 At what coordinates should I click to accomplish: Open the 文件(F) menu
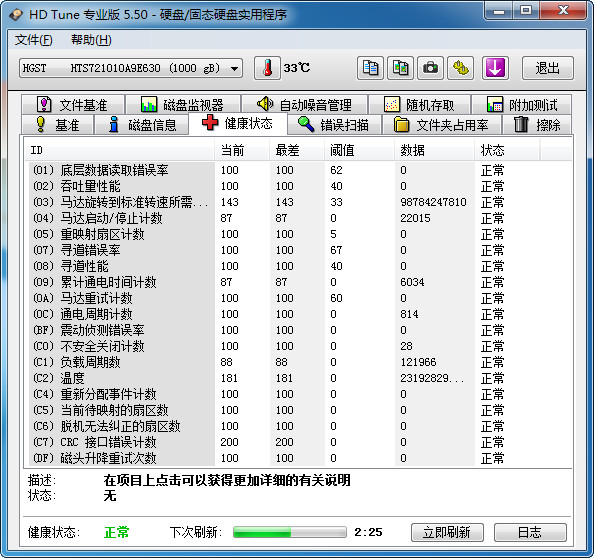[34, 40]
